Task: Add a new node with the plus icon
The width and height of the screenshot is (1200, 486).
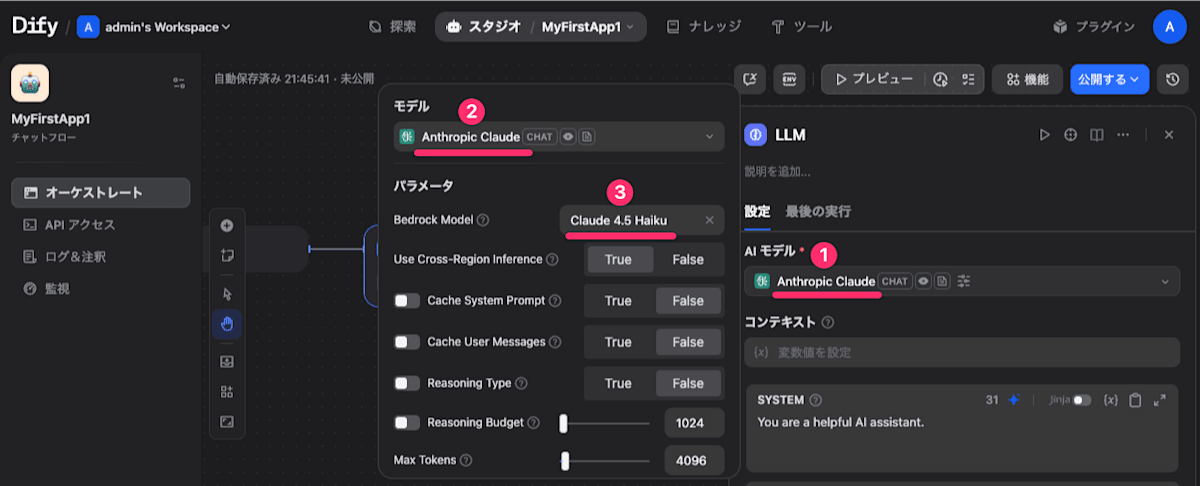Action: click(227, 226)
